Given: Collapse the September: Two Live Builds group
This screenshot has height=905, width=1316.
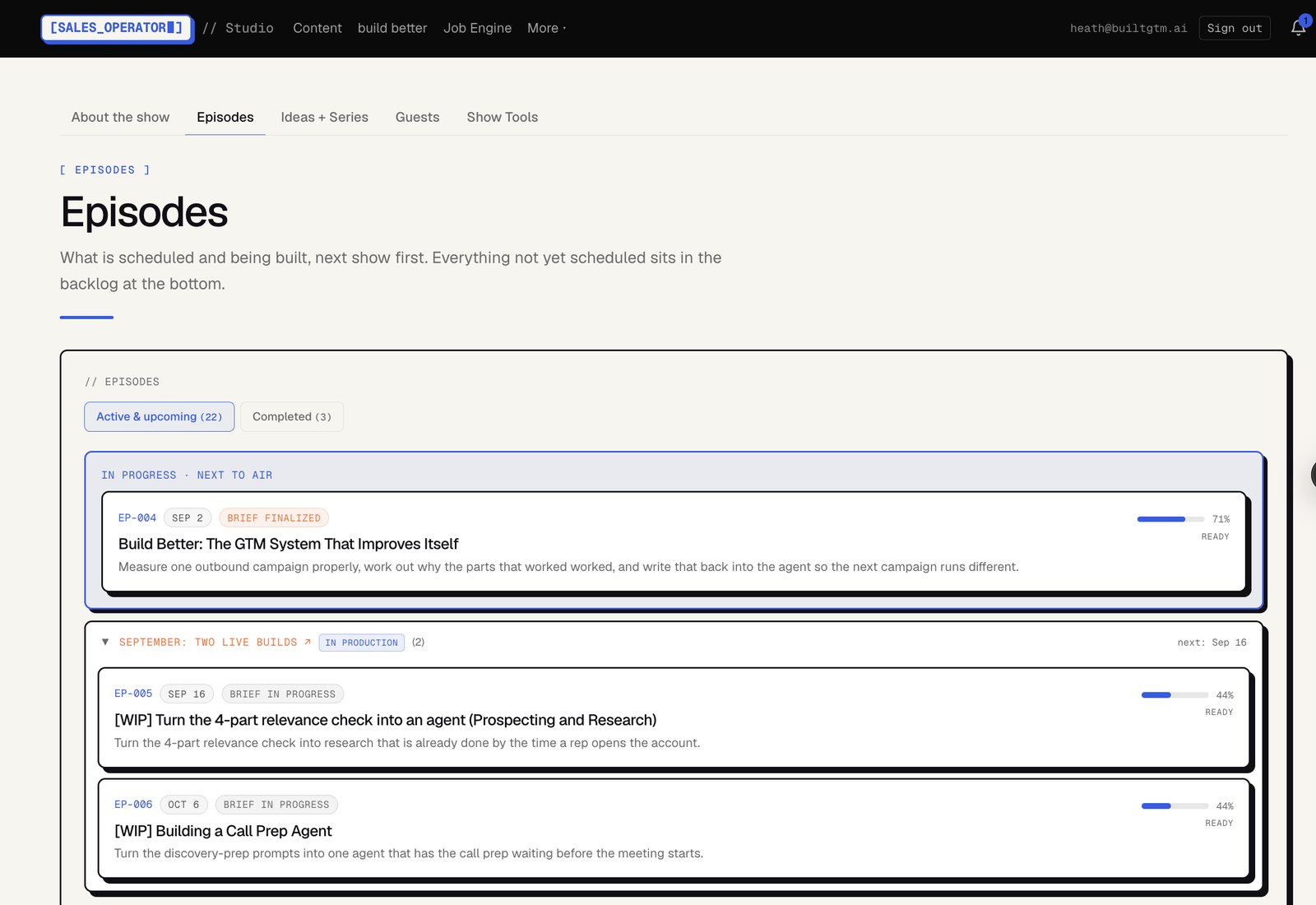Looking at the screenshot, I should pos(105,642).
